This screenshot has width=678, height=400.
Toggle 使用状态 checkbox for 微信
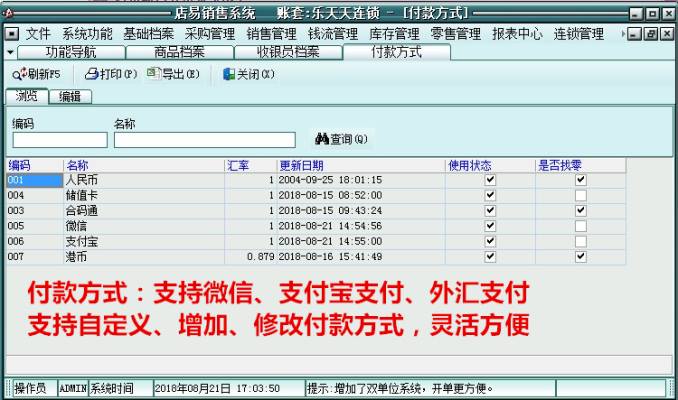point(490,226)
